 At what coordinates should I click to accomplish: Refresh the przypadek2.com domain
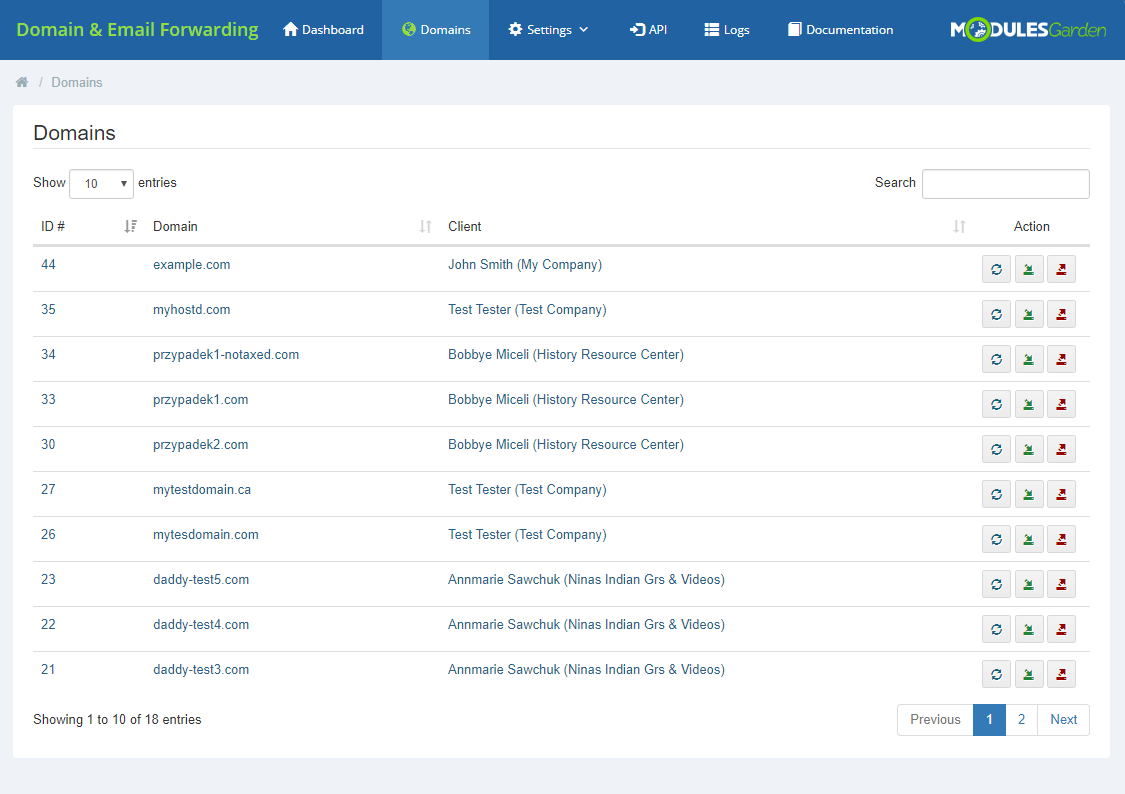pyautogui.click(x=996, y=450)
